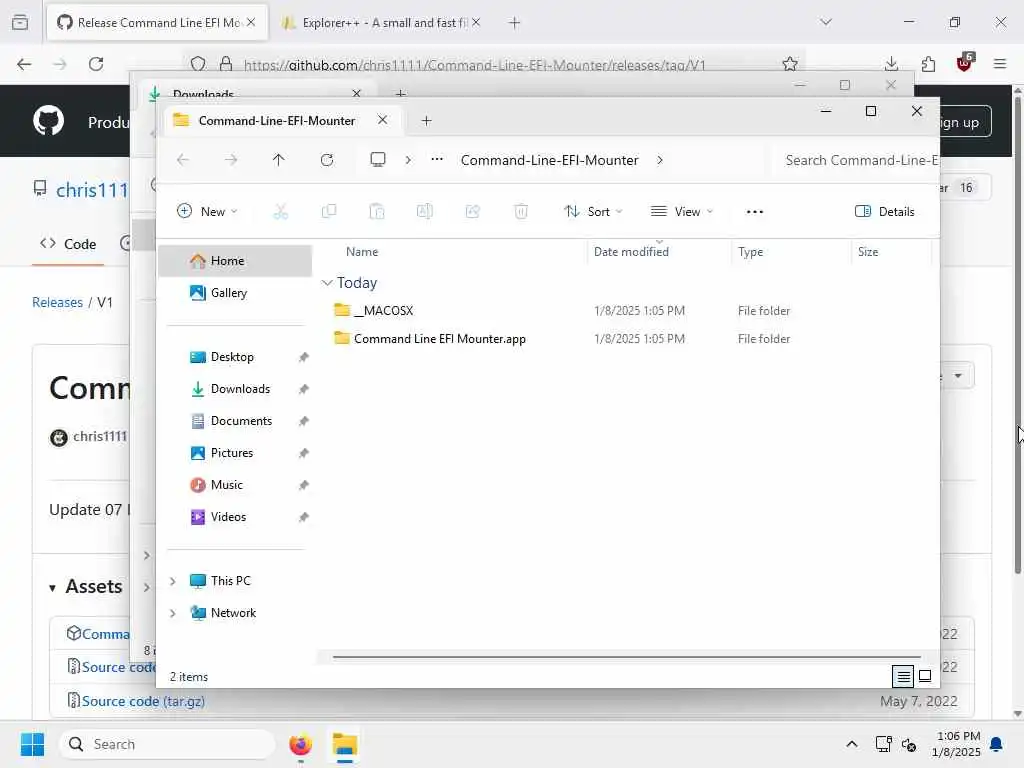Viewport: 1024px width, 768px height.
Task: Click the notification bell in system tray
Action: click(997, 744)
